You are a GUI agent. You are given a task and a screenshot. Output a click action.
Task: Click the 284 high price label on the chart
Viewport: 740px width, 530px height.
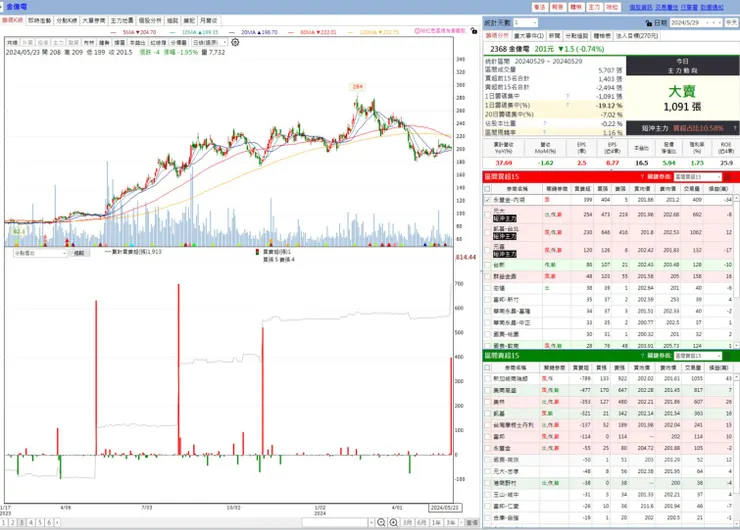[x=358, y=86]
